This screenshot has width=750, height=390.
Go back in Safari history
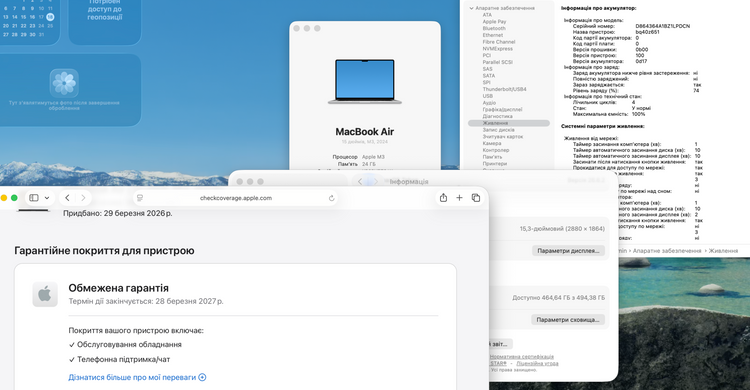[67, 198]
